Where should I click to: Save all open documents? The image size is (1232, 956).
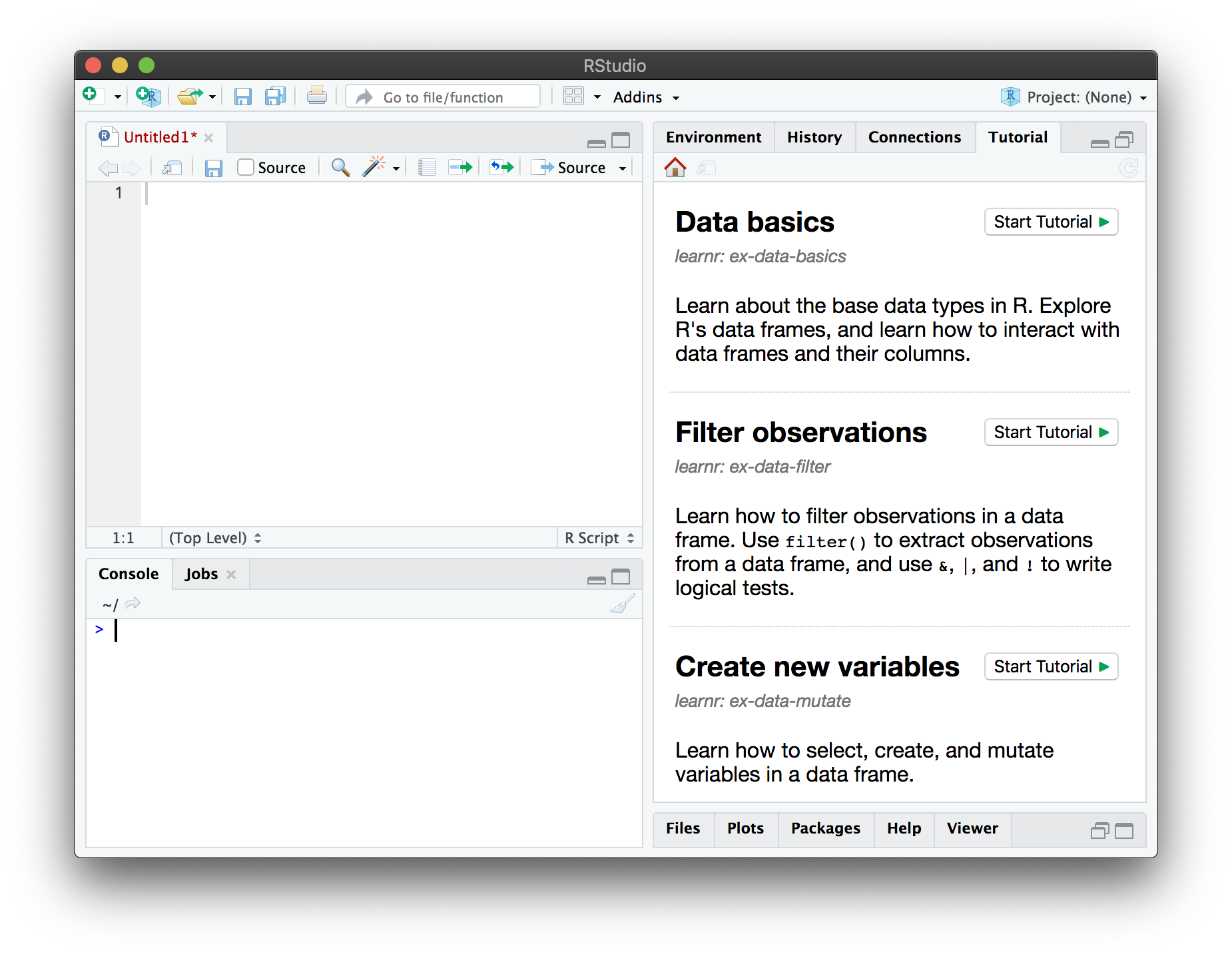click(x=275, y=97)
